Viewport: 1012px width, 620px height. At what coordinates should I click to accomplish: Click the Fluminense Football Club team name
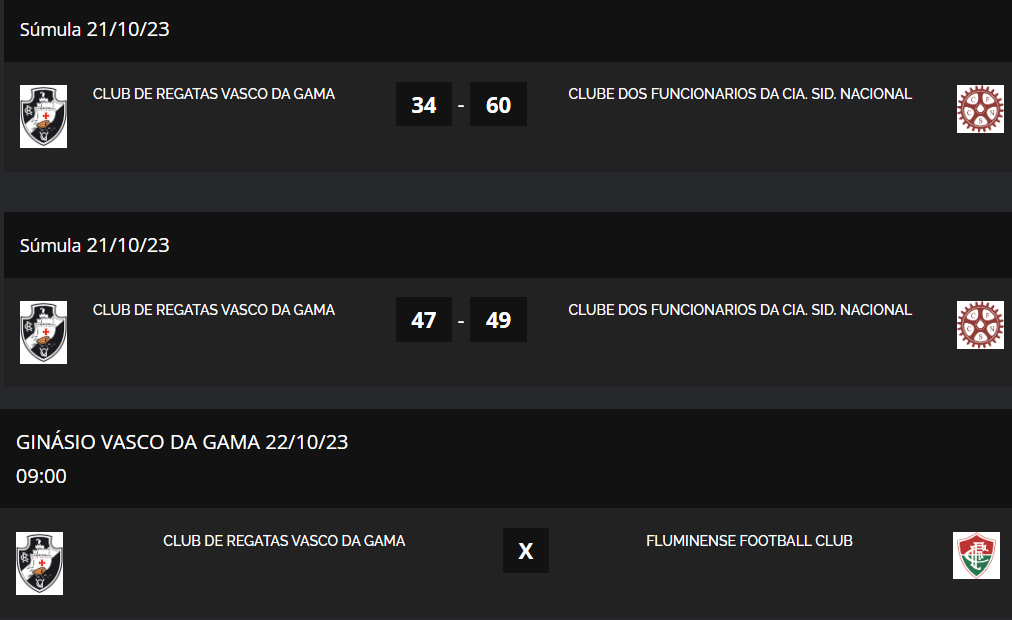[x=749, y=541]
